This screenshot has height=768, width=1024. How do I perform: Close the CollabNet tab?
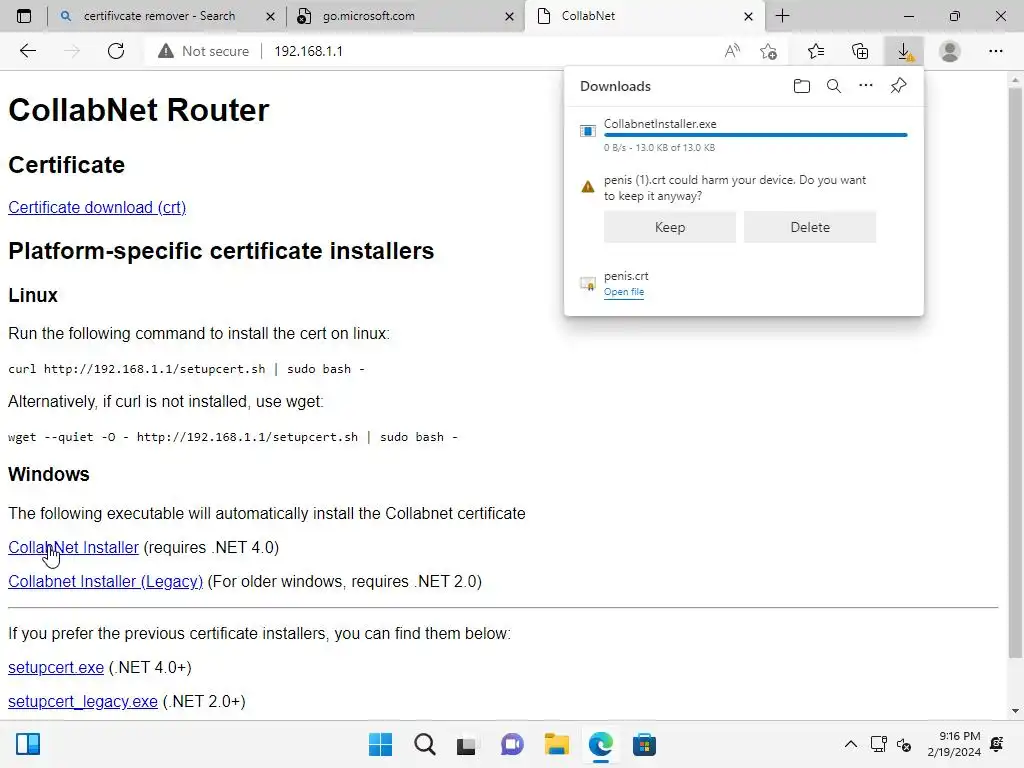pyautogui.click(x=748, y=17)
